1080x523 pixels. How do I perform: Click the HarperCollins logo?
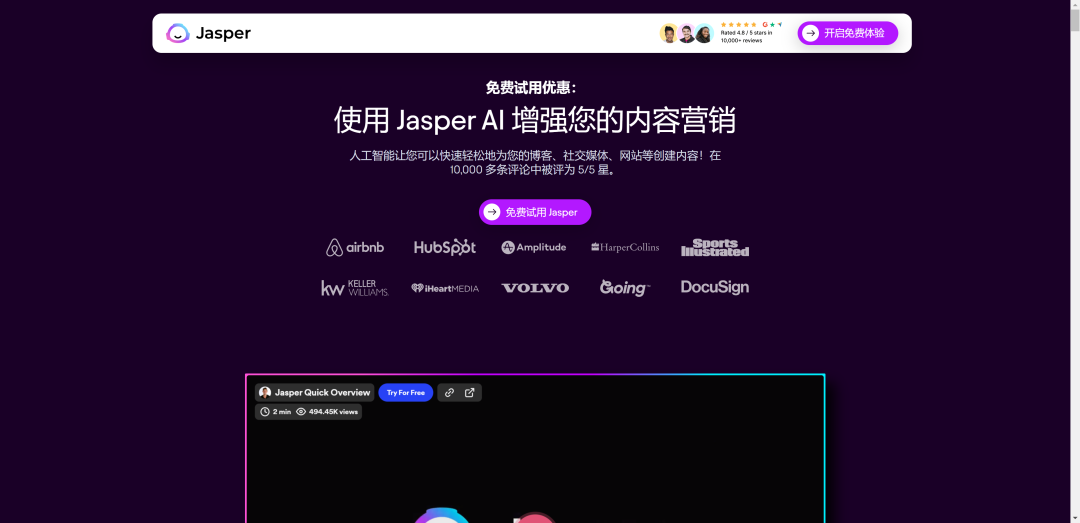click(x=625, y=247)
